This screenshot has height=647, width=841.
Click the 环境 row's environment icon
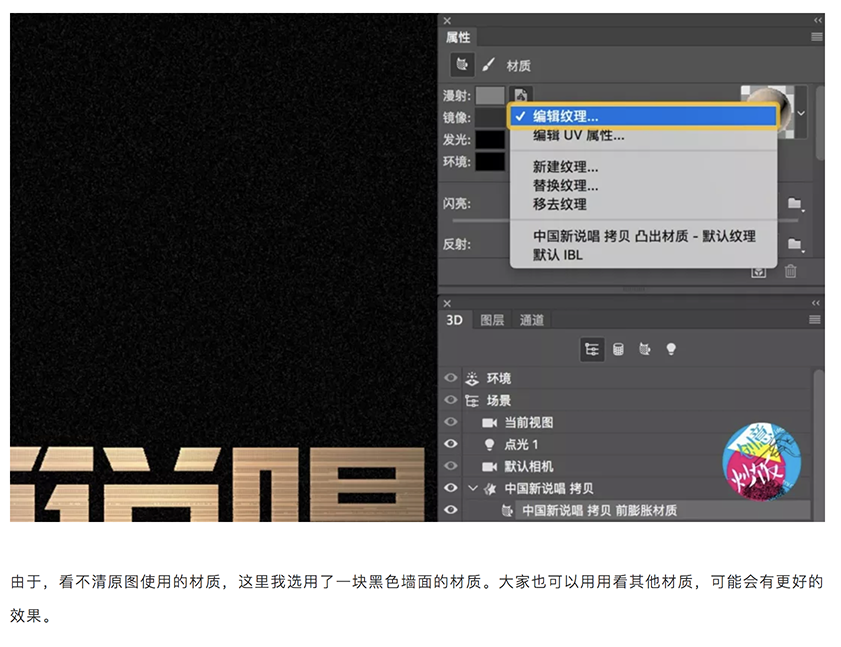[x=472, y=378]
